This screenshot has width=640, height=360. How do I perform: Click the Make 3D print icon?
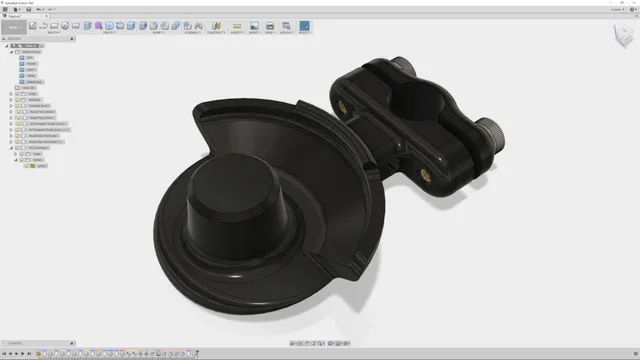[x=269, y=26]
